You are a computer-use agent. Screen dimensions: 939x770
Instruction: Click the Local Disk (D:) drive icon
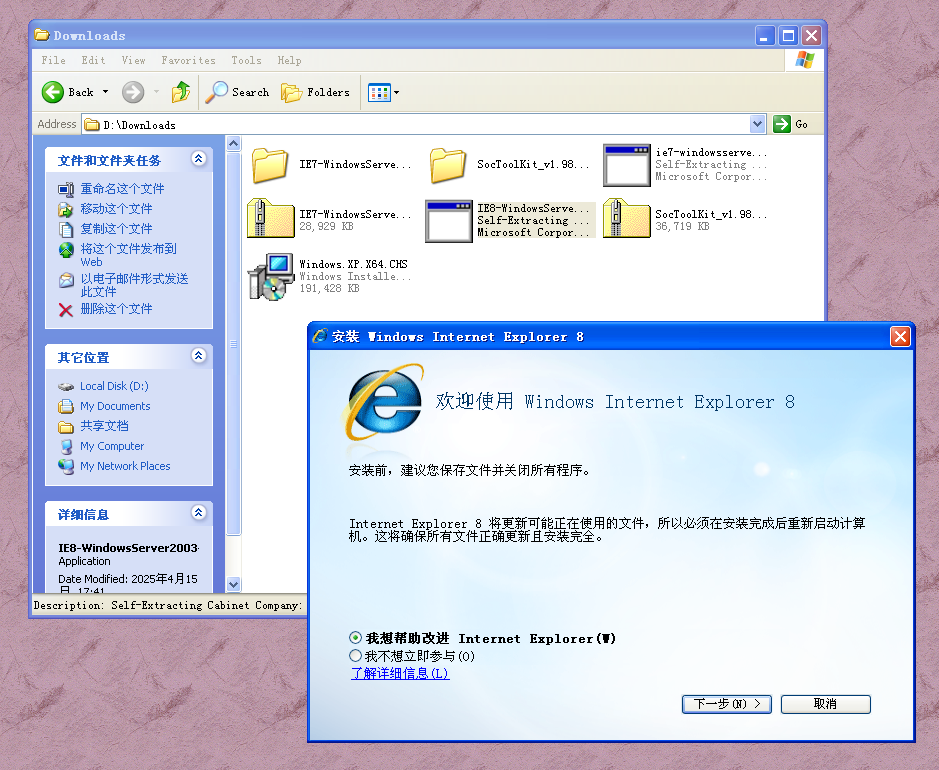click(x=65, y=387)
